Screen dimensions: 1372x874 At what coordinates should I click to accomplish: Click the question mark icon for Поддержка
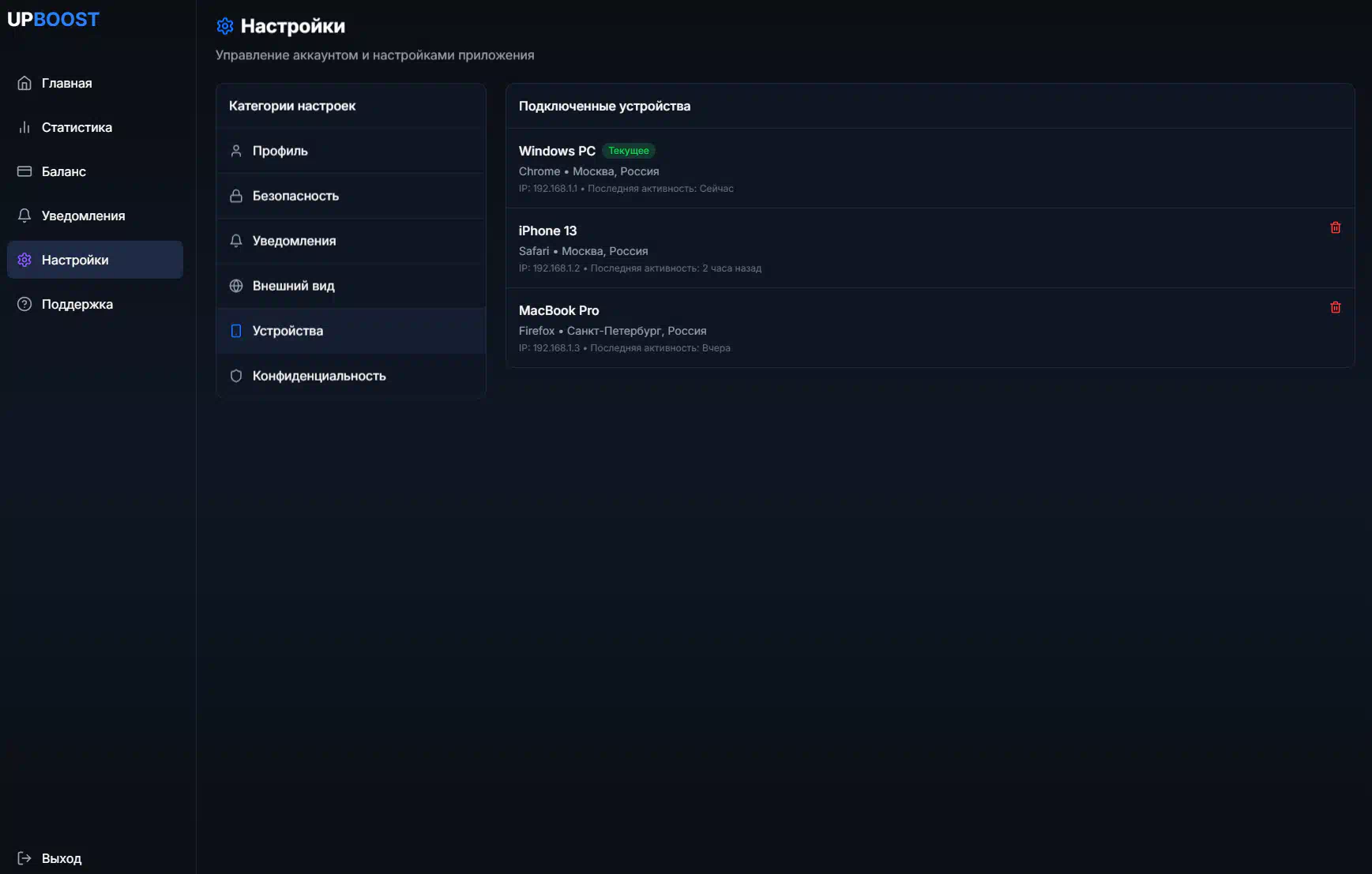pyautogui.click(x=24, y=304)
